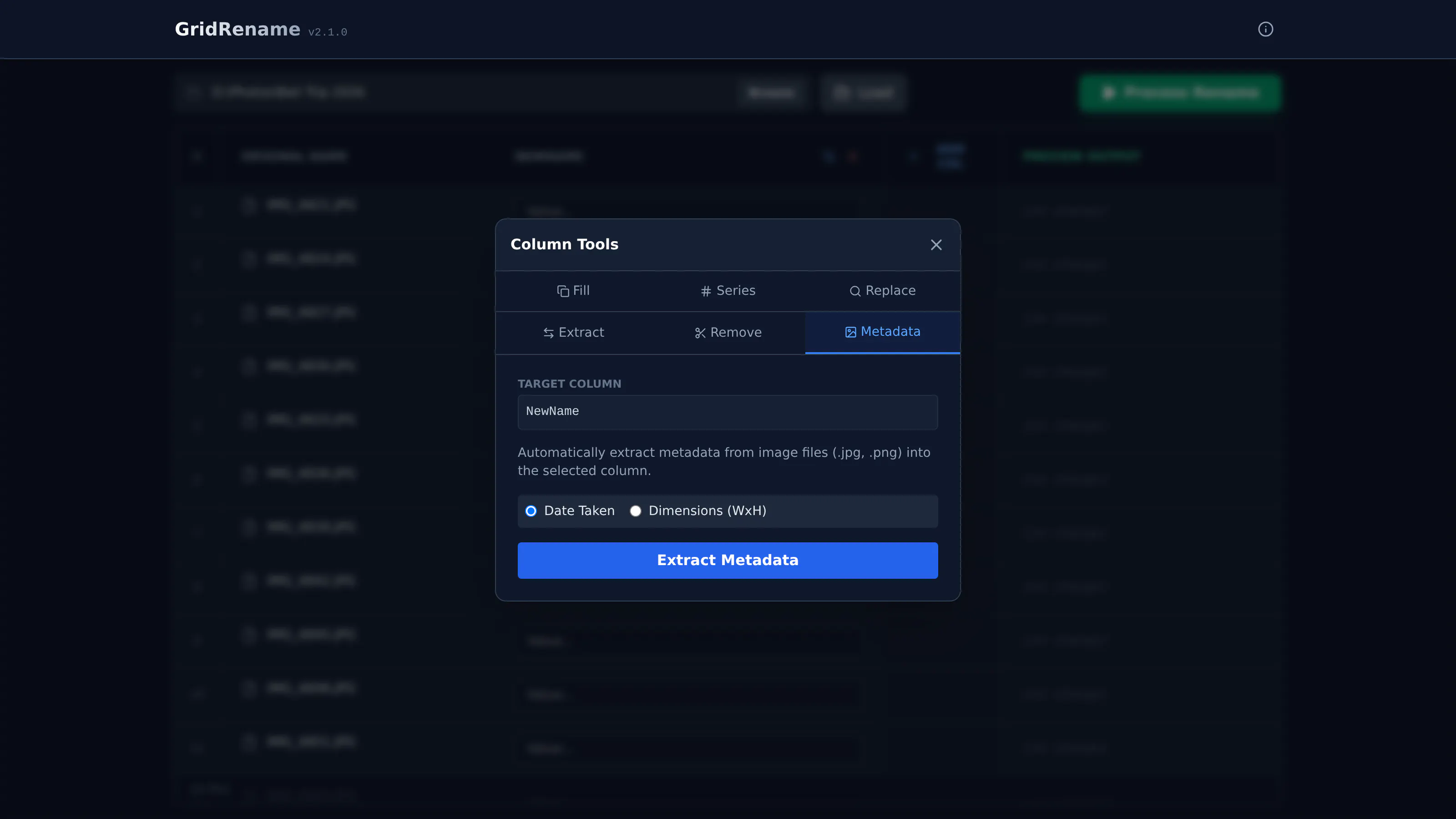The width and height of the screenshot is (1456, 819).
Task: Click the Column Tools dialog title
Action: pos(564,244)
